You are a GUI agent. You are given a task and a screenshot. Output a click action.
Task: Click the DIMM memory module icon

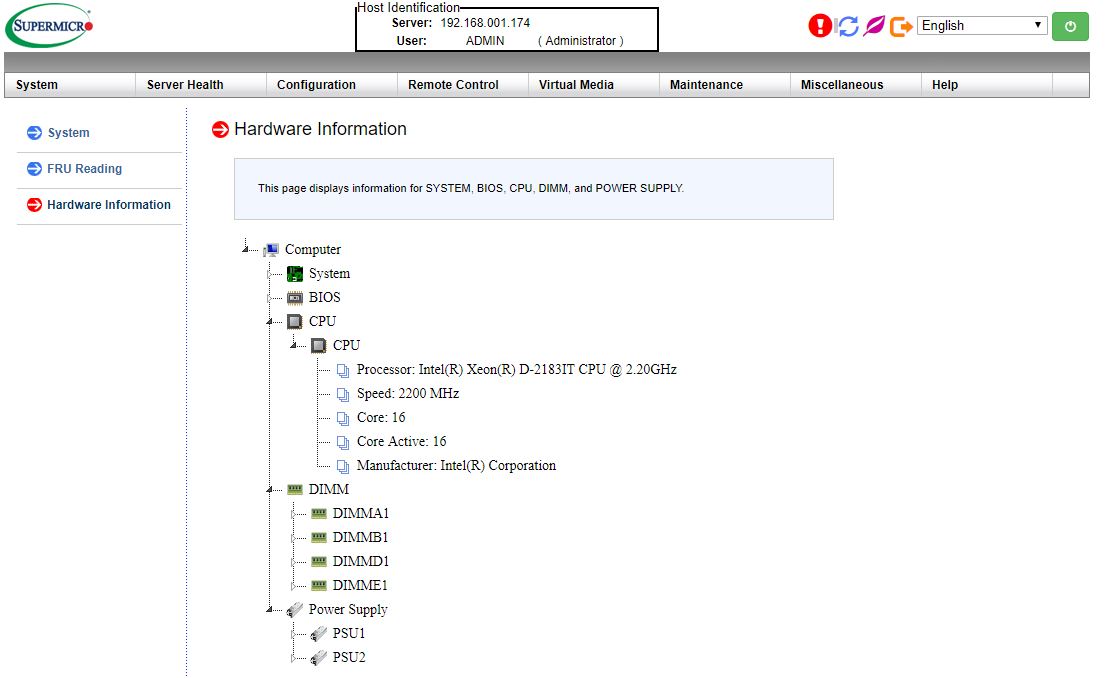[x=295, y=489]
